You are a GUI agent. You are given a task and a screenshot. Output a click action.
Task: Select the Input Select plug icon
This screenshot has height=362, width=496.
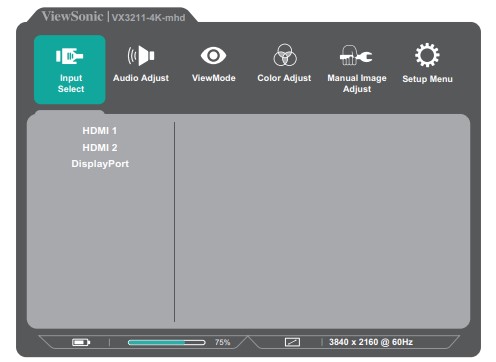[70, 56]
